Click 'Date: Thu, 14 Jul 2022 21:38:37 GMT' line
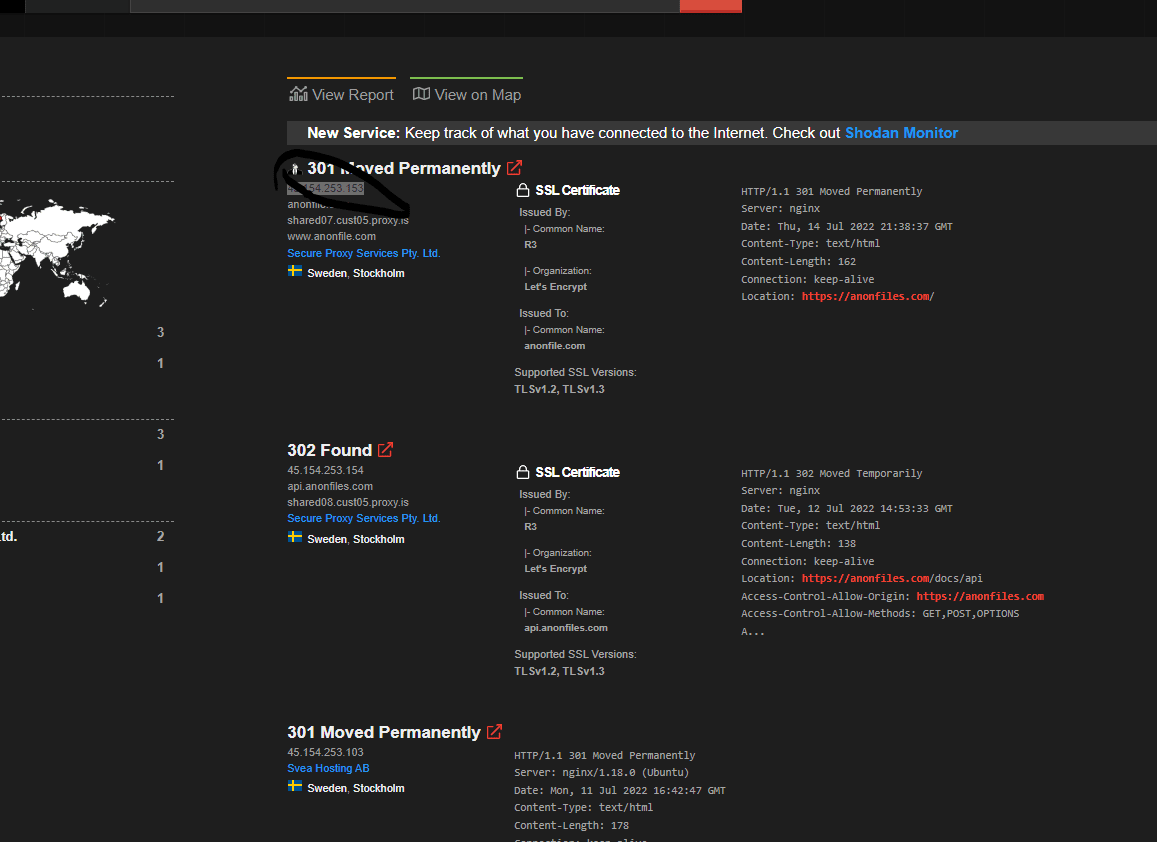 (x=846, y=227)
